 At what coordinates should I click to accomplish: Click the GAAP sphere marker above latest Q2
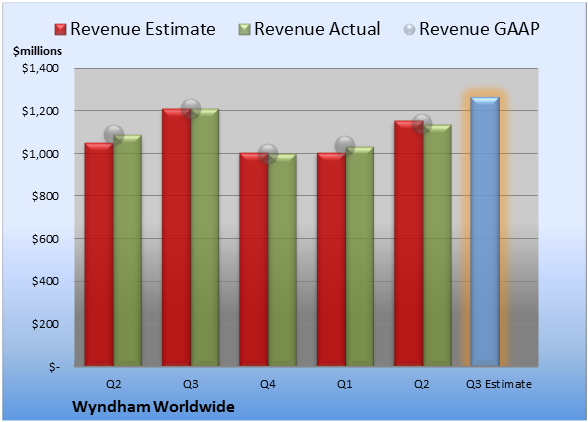[422, 124]
